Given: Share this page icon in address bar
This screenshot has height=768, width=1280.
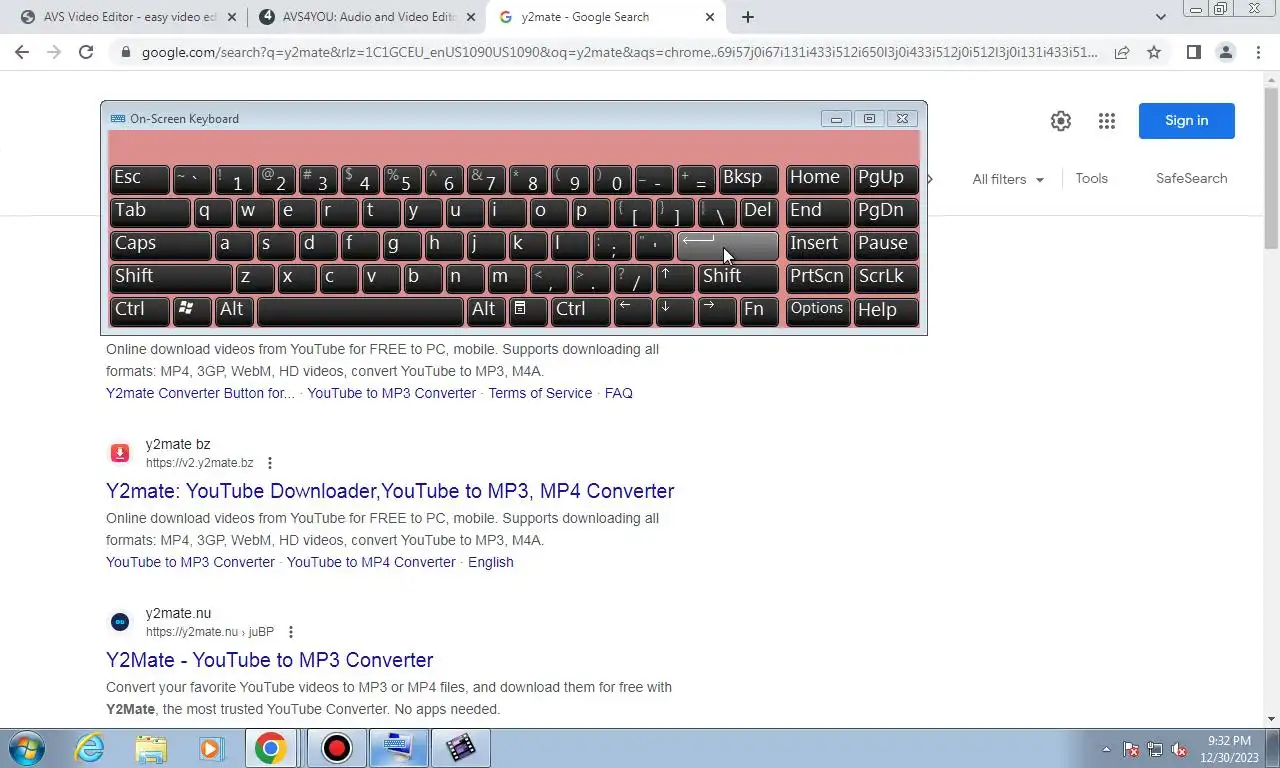Looking at the screenshot, I should [x=1122, y=52].
